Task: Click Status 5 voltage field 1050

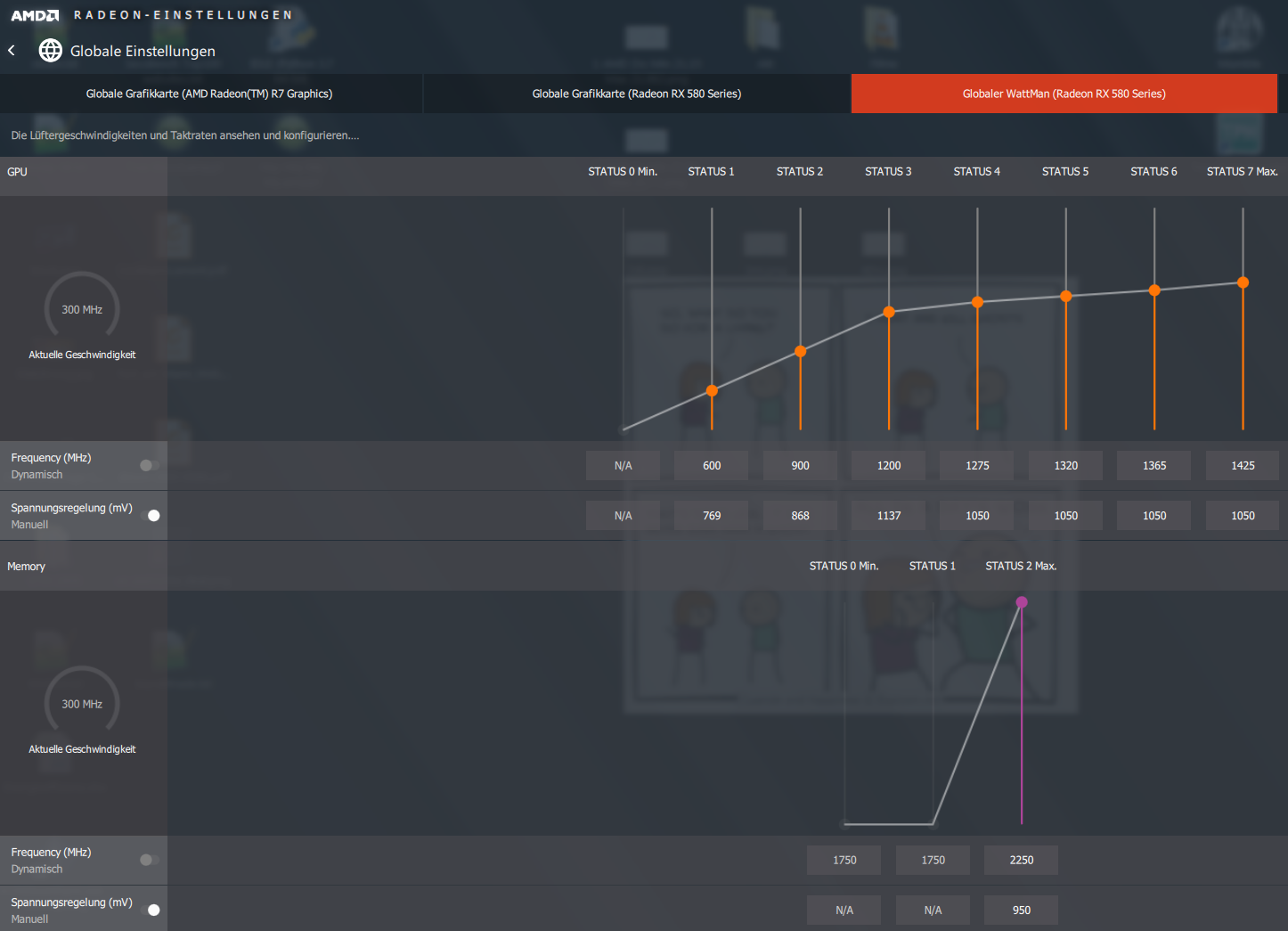Action: point(1066,515)
